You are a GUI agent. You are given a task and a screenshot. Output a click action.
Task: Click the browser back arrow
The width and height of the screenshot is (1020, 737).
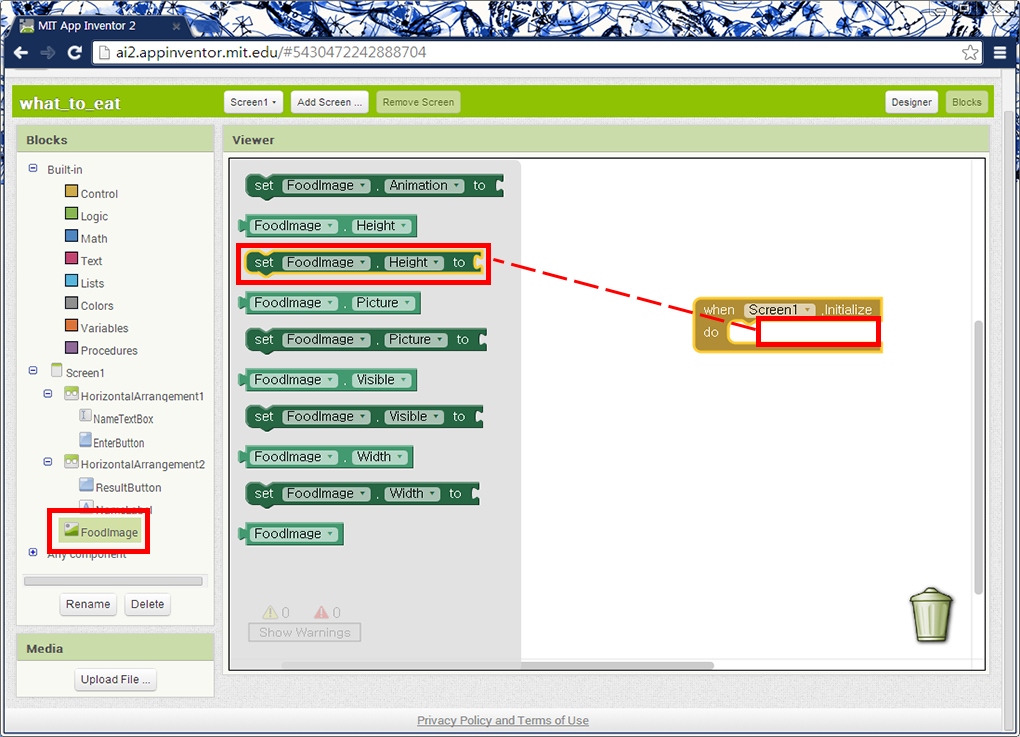click(x=21, y=52)
